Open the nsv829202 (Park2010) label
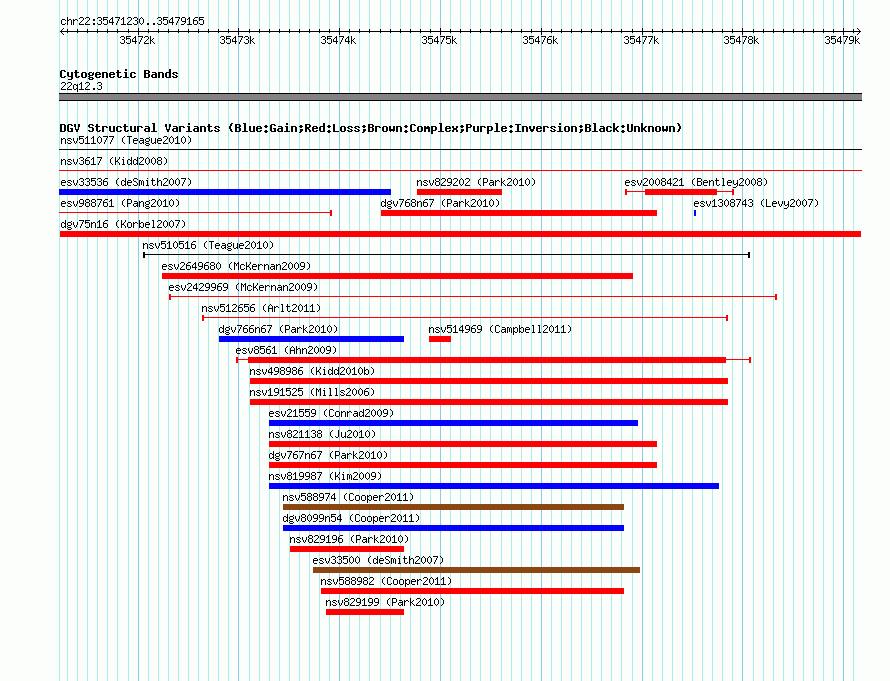The height and width of the screenshot is (681, 890). [x=476, y=182]
